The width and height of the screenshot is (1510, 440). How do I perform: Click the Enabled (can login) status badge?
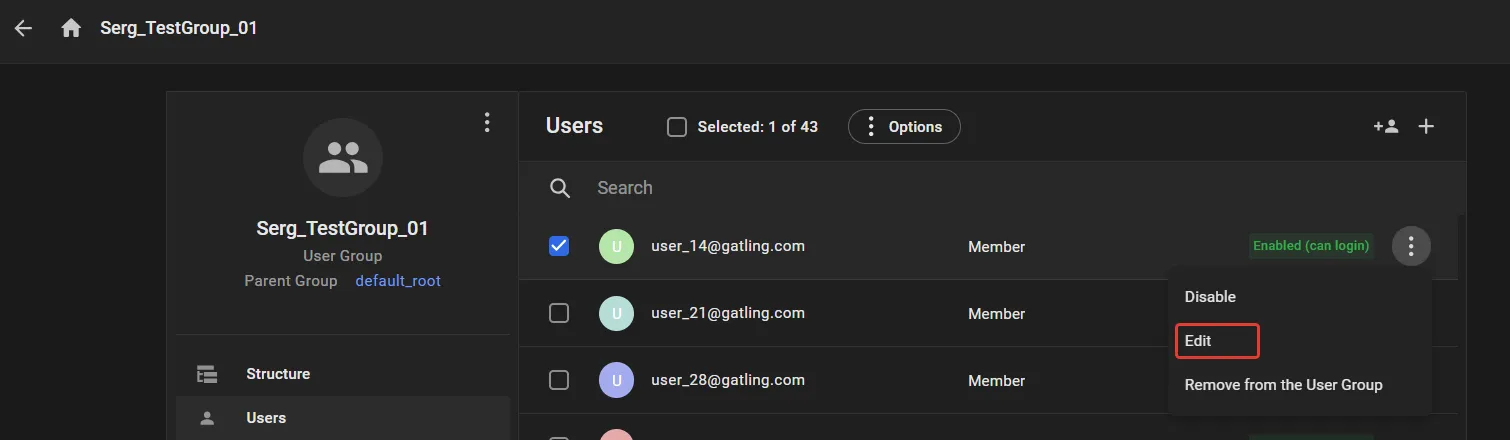pyautogui.click(x=1311, y=246)
